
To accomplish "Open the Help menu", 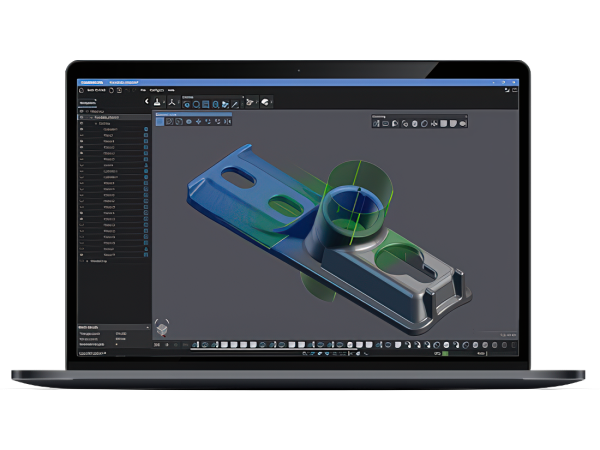I will (x=171, y=88).
